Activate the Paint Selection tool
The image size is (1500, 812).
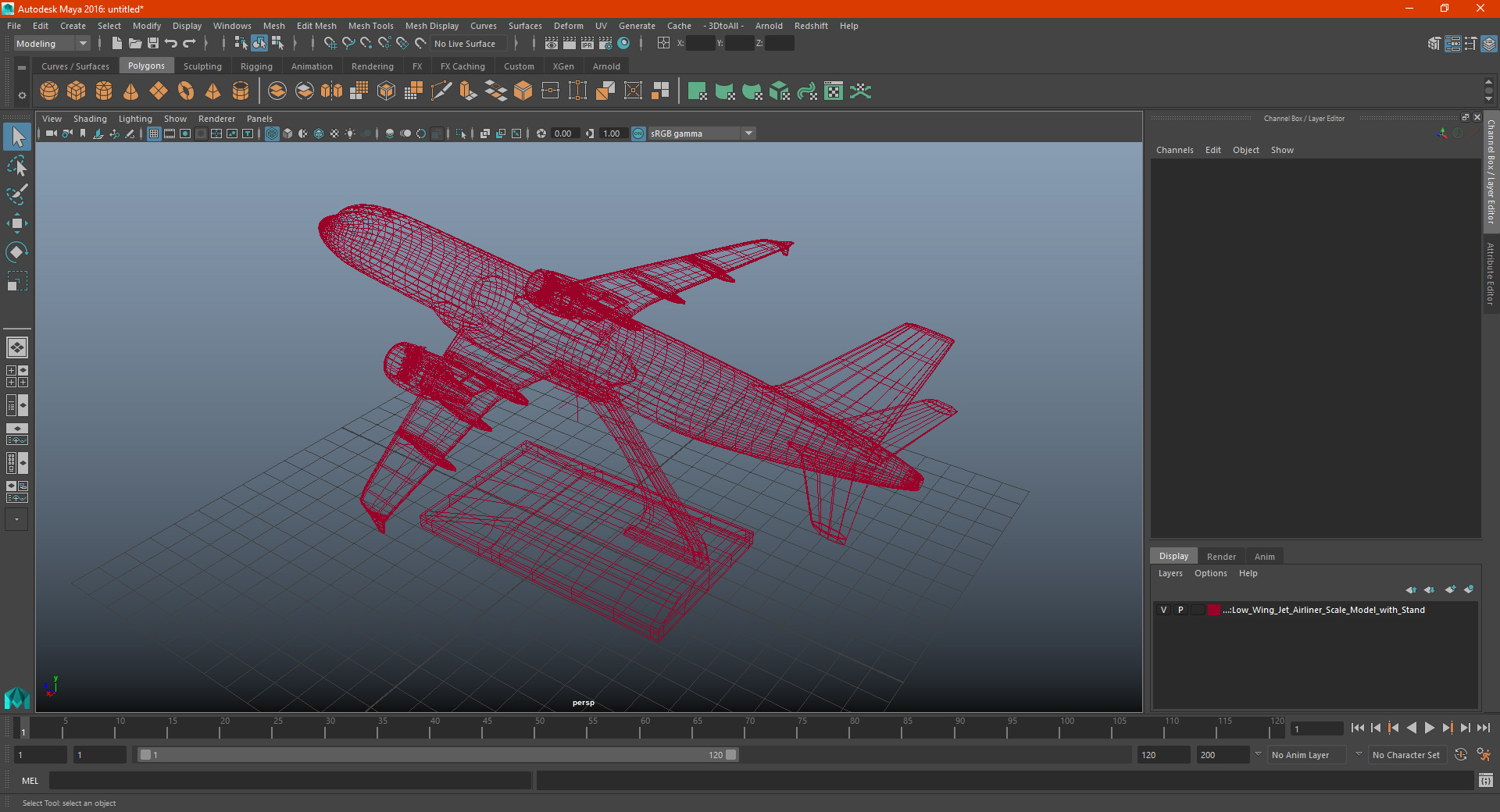[x=16, y=194]
